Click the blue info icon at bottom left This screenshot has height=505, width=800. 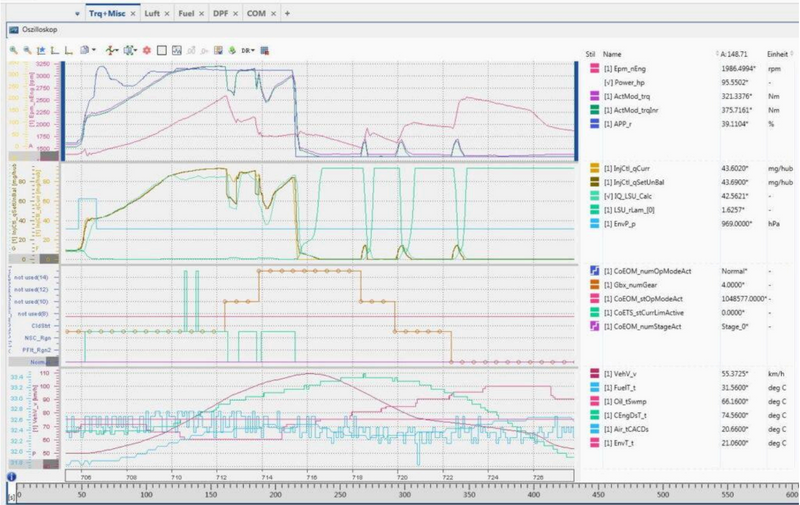click(x=10, y=477)
